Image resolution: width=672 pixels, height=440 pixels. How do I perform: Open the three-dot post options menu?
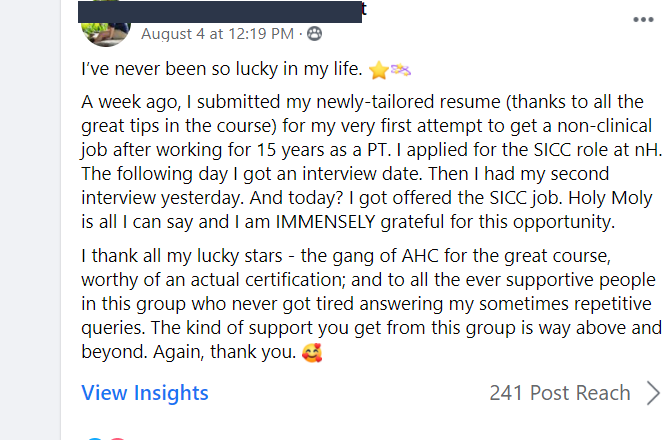coord(643,20)
